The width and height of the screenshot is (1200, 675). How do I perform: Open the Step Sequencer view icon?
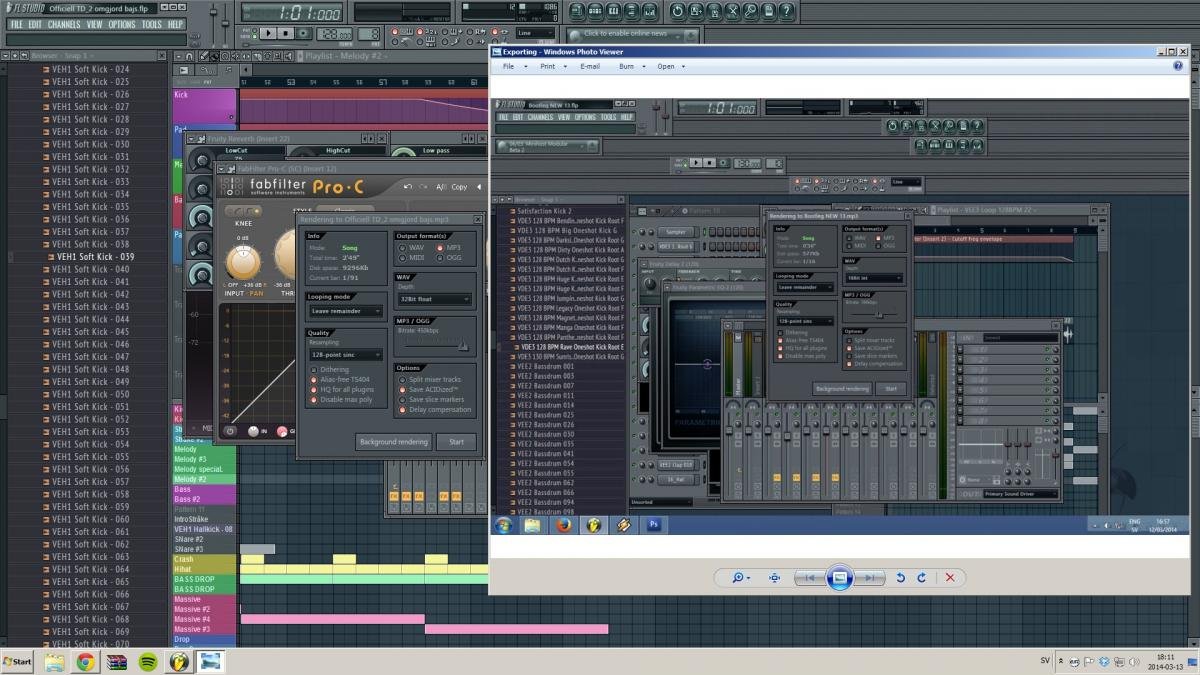click(597, 11)
